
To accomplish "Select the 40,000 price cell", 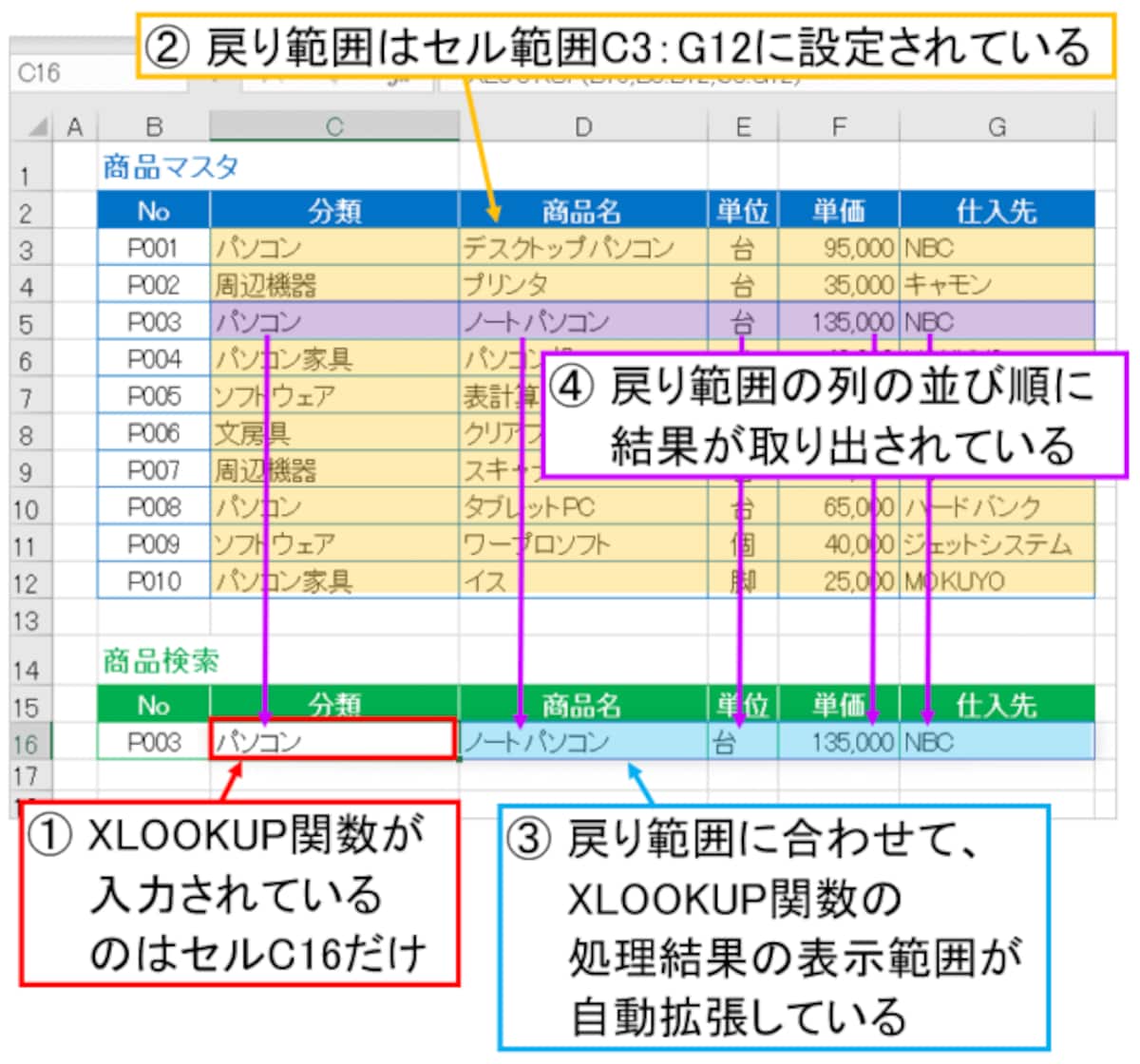I will pos(840,544).
